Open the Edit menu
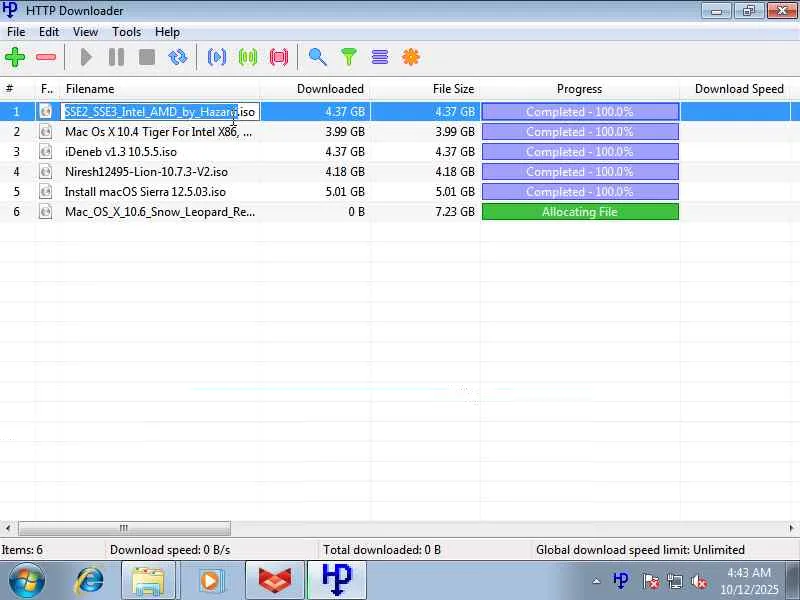The width and height of the screenshot is (800, 600). coord(49,32)
